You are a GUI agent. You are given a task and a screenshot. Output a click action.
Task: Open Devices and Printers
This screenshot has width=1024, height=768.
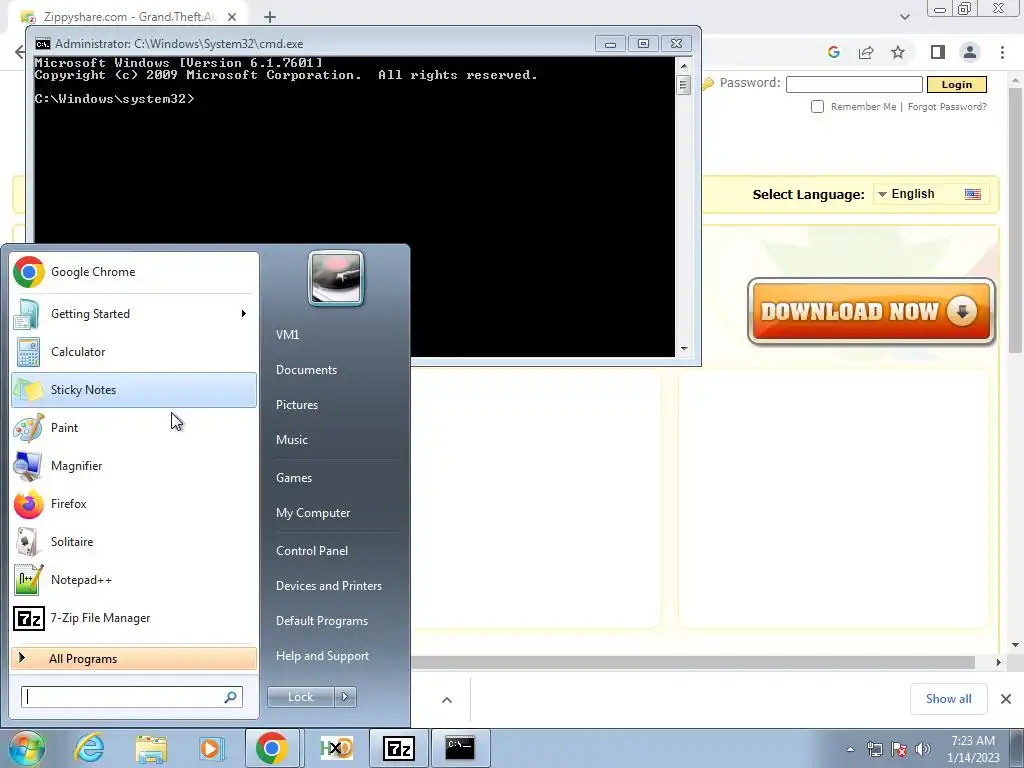click(329, 586)
